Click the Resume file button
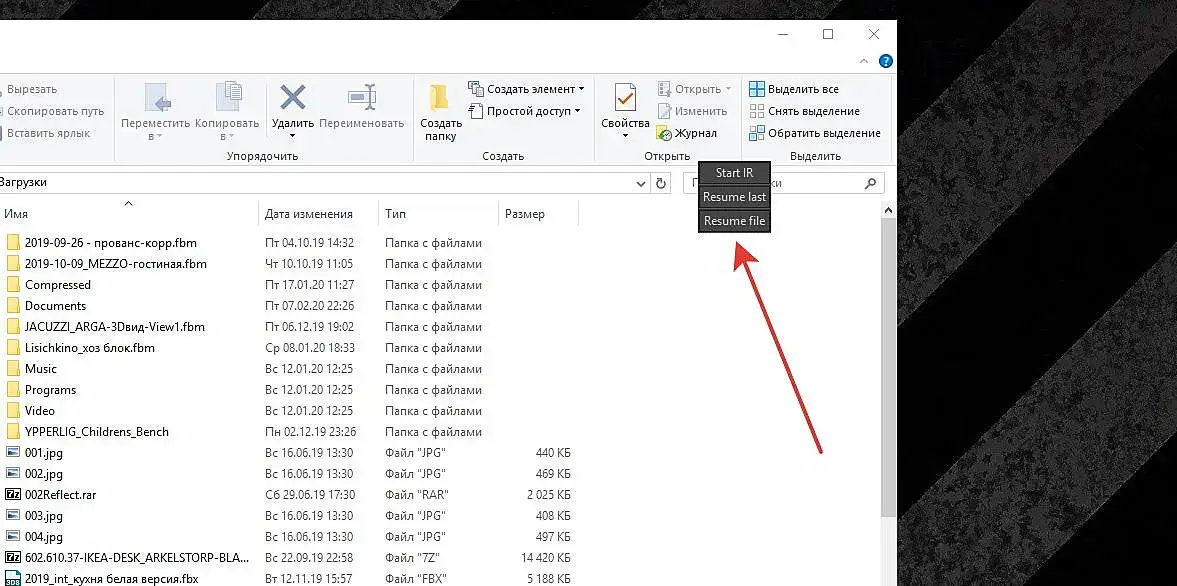This screenshot has width=1177, height=586. coord(734,221)
